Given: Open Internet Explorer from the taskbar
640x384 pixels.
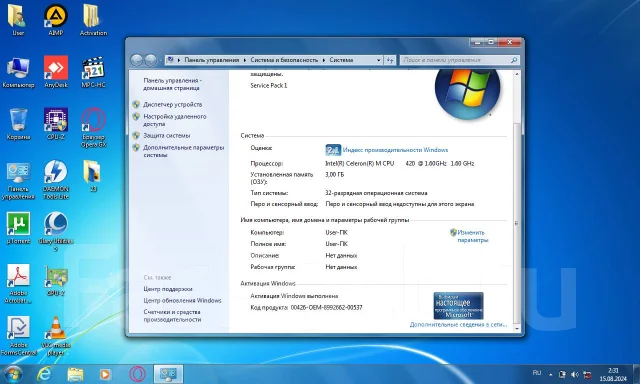Looking at the screenshot, I should pos(44,374).
